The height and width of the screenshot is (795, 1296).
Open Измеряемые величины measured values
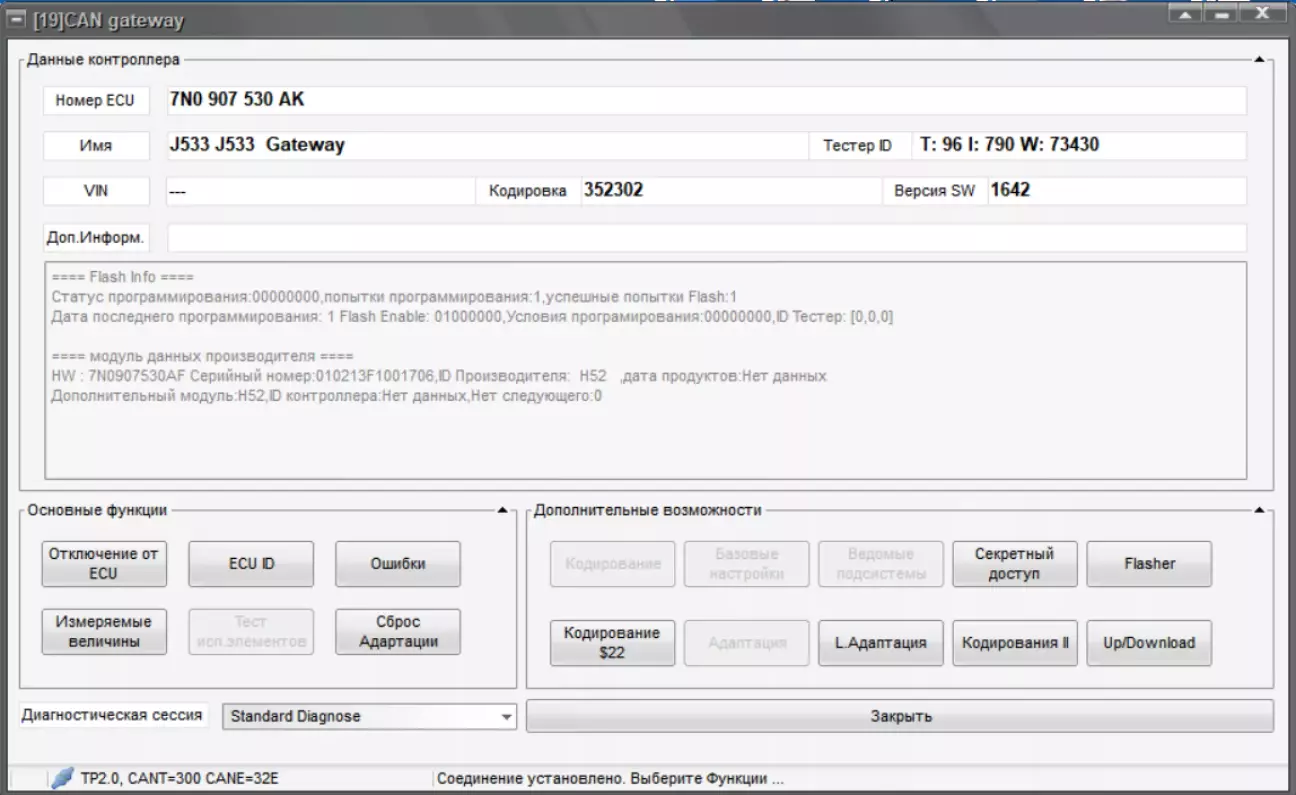[x=104, y=632]
